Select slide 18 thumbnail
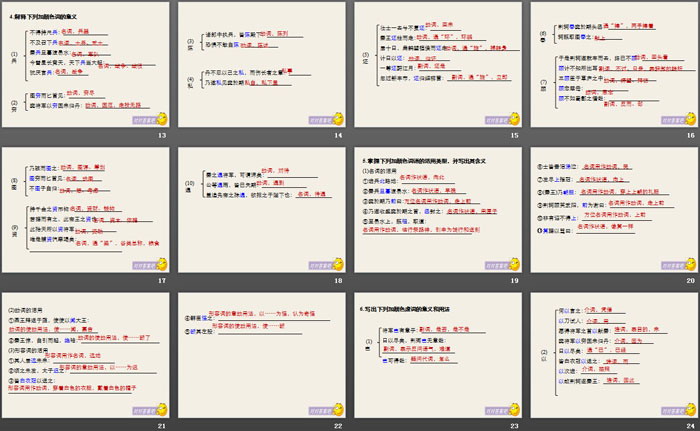Viewport: 700px width, 431px height. pos(262,210)
